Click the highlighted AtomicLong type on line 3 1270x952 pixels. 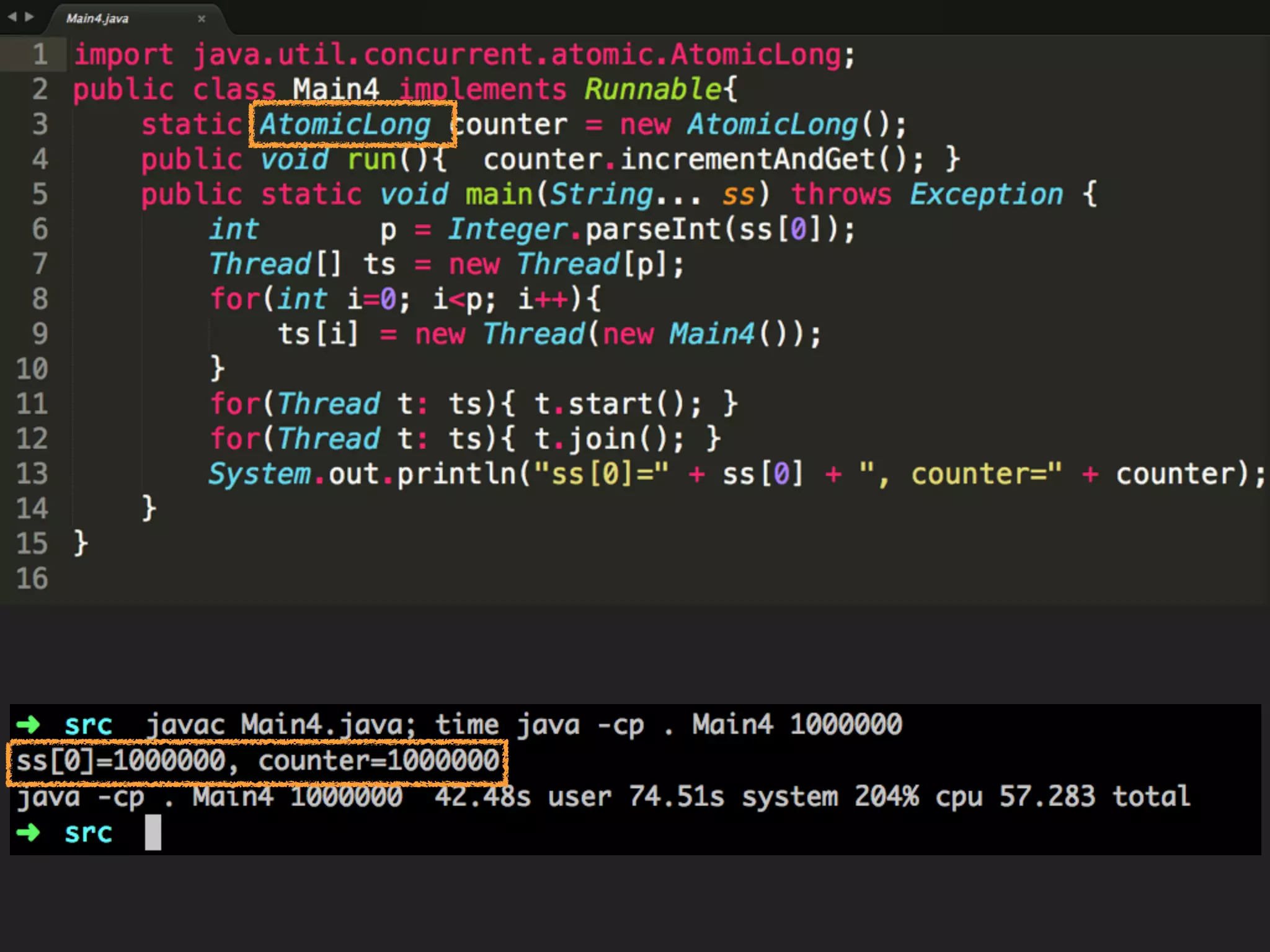[x=345, y=125]
